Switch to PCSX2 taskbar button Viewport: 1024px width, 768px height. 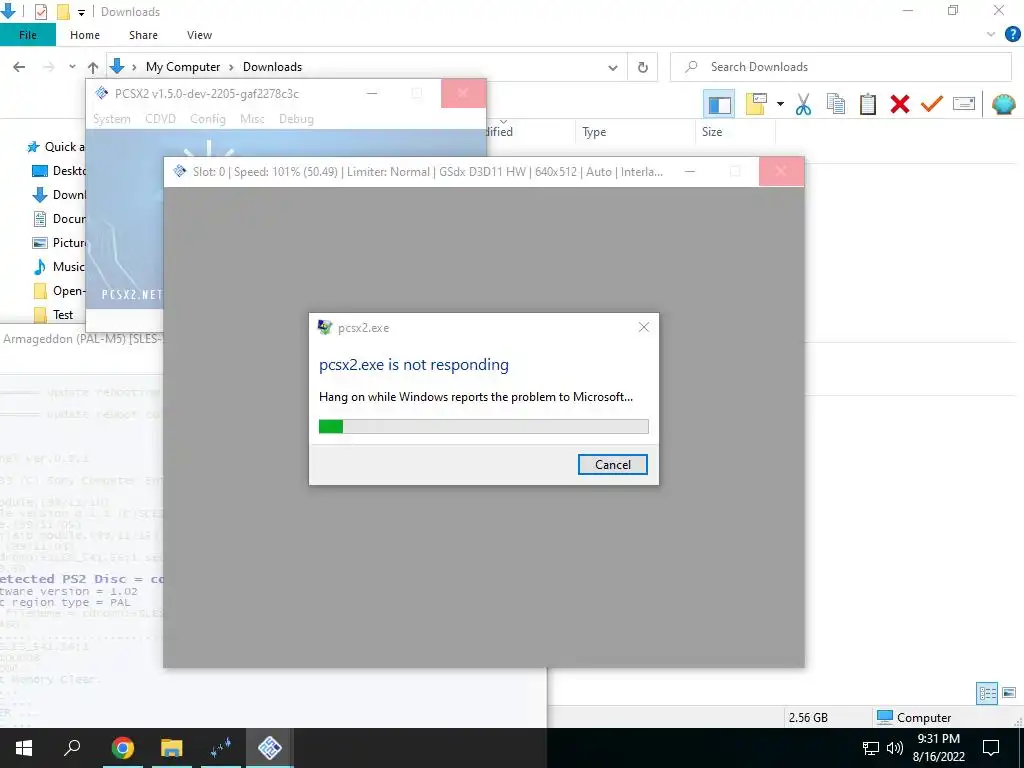pos(270,748)
